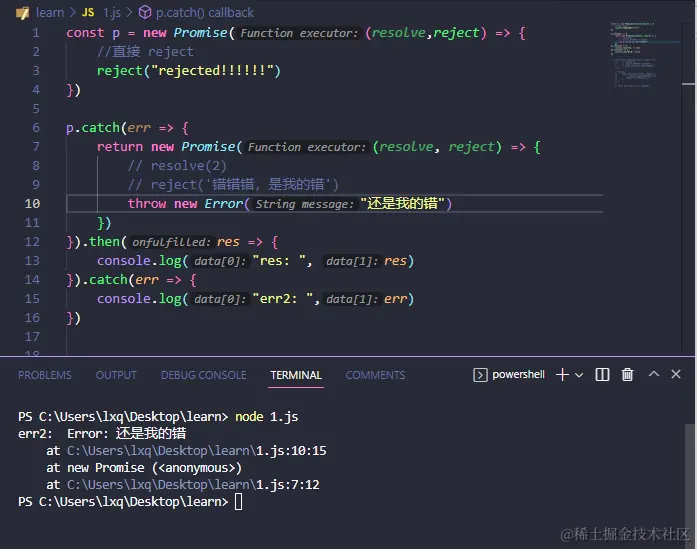Select the TERMINAL tab

pos(296,375)
